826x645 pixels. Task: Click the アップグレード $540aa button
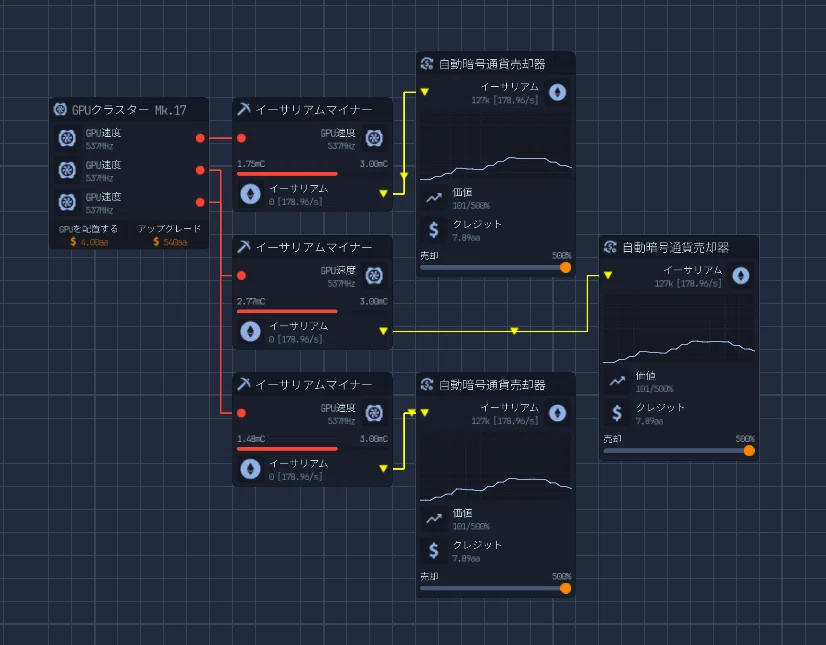coord(170,235)
